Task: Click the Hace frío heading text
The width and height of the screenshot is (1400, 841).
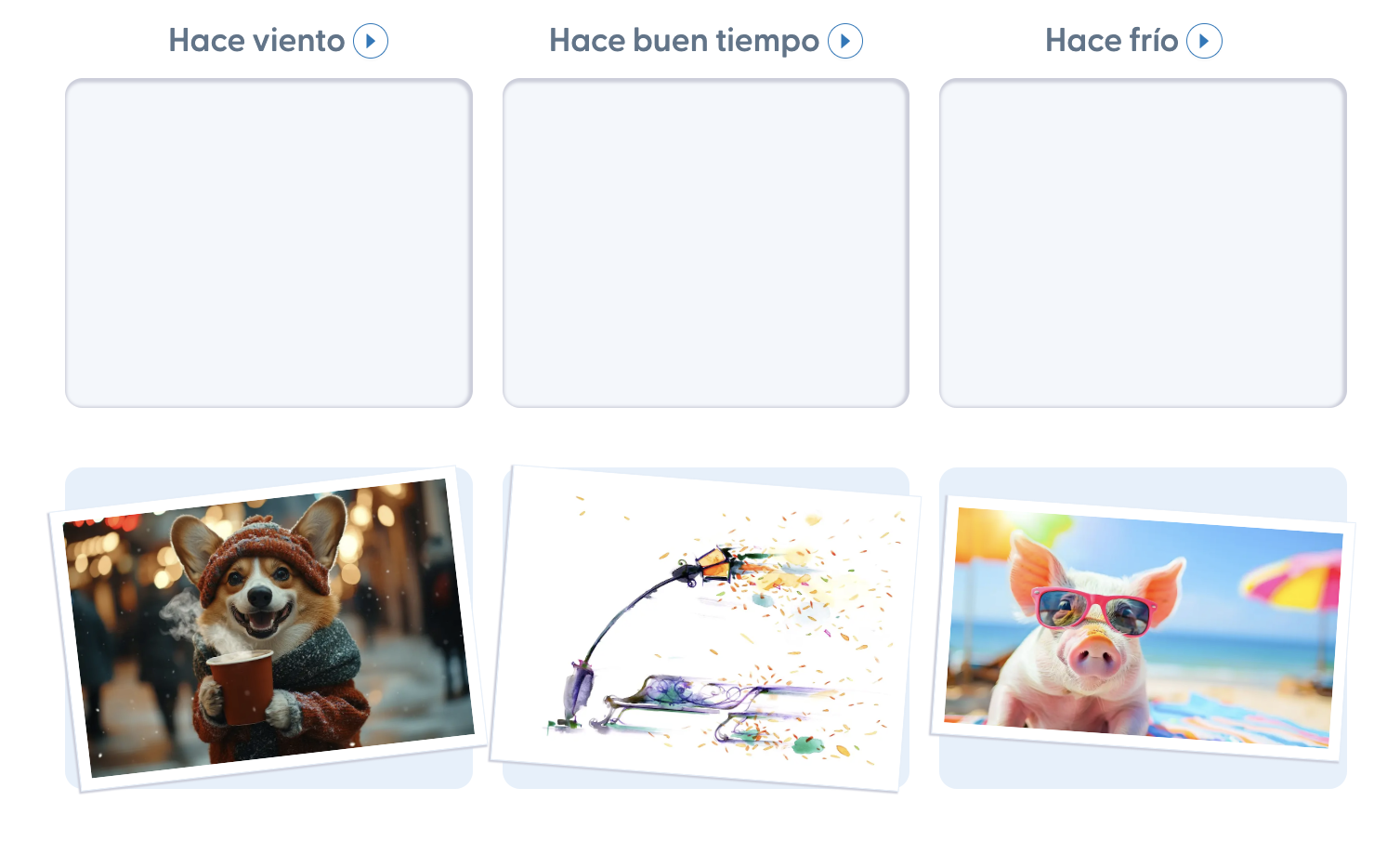Action: [1111, 41]
